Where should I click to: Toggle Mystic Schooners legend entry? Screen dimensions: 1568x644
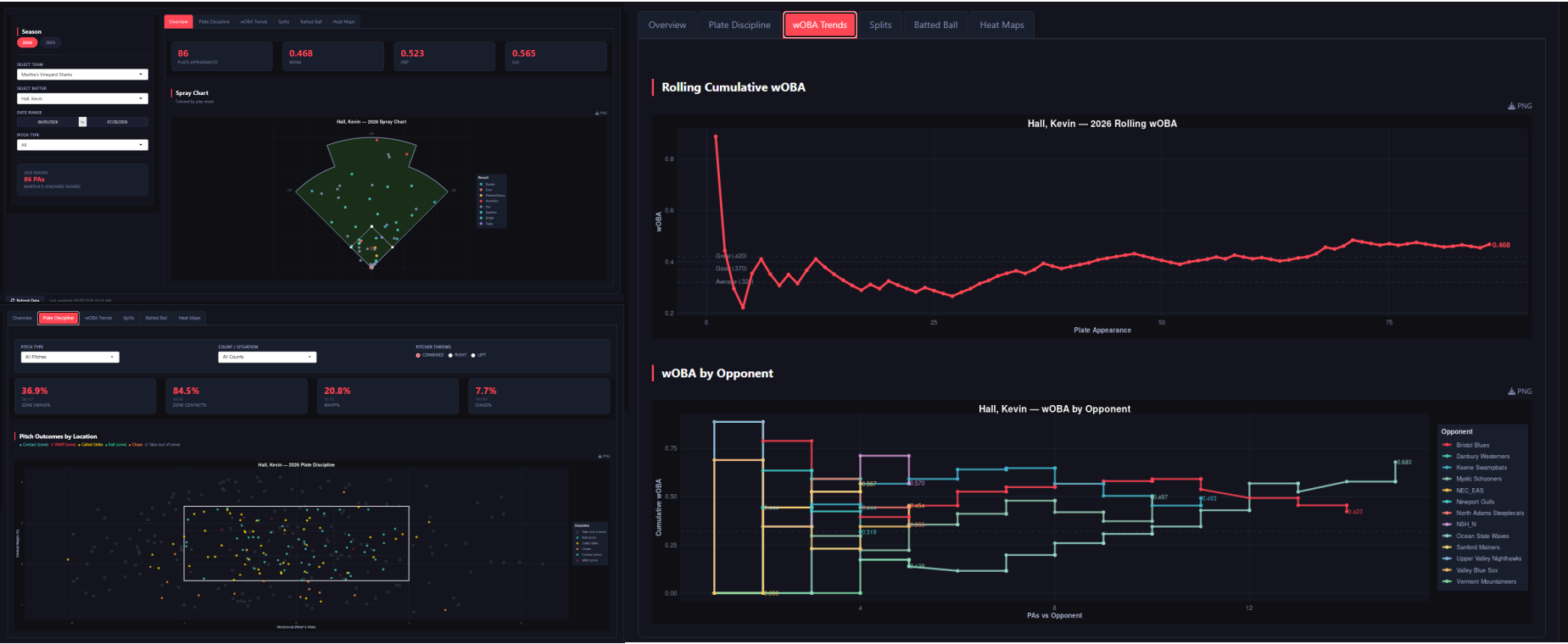pyautogui.click(x=1472, y=479)
